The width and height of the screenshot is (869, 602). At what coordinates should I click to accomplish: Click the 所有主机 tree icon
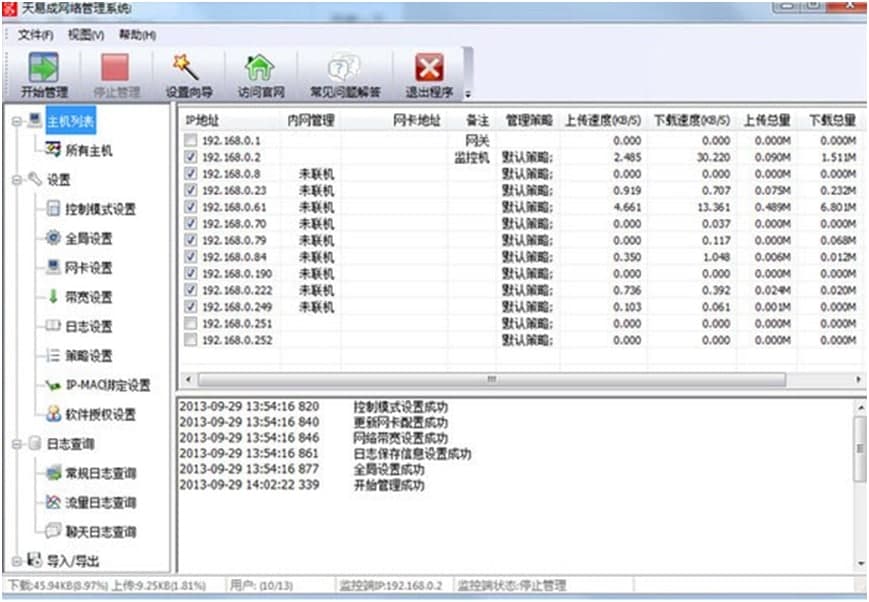tap(53, 149)
